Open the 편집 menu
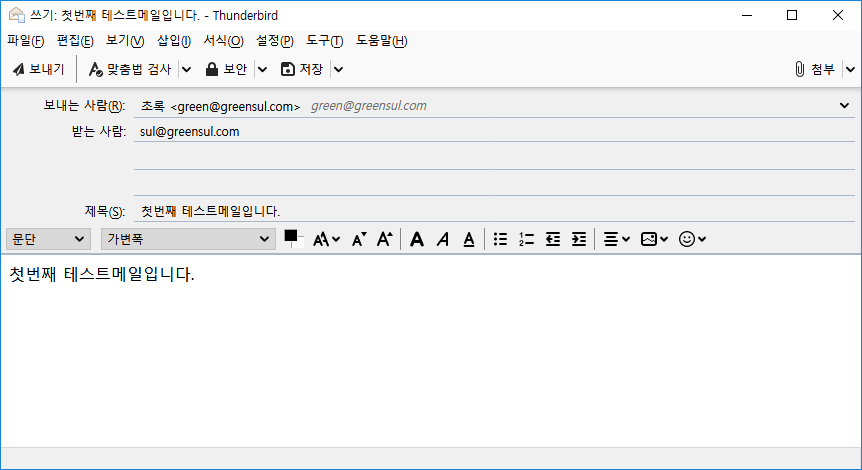This screenshot has width=862, height=470. pos(75,41)
